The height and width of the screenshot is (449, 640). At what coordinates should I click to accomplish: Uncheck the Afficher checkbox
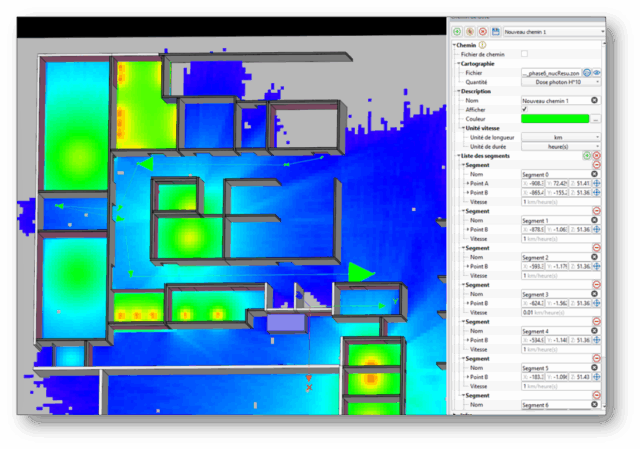(524, 110)
